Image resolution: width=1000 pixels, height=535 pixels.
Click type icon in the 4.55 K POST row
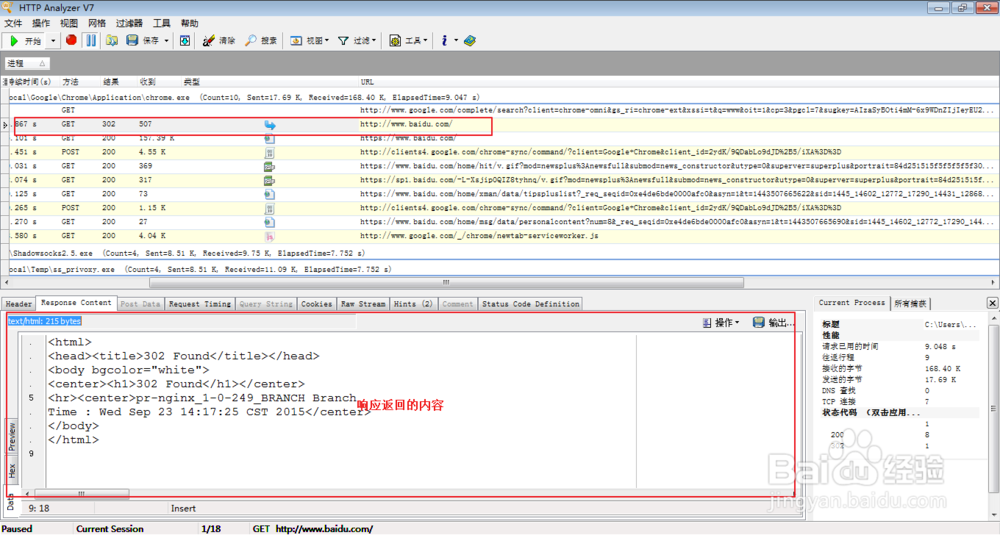point(270,153)
